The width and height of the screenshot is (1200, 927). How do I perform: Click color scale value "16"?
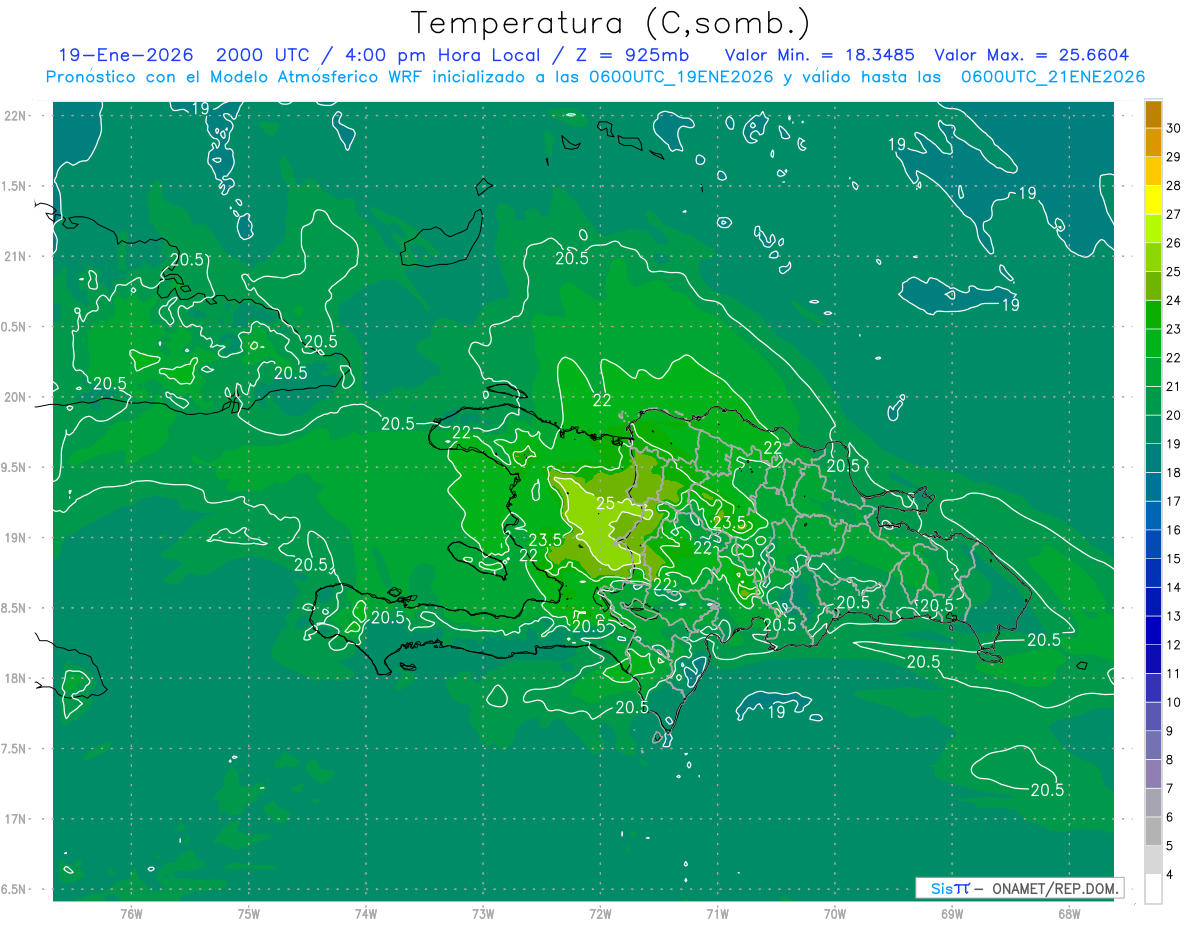1174,530
